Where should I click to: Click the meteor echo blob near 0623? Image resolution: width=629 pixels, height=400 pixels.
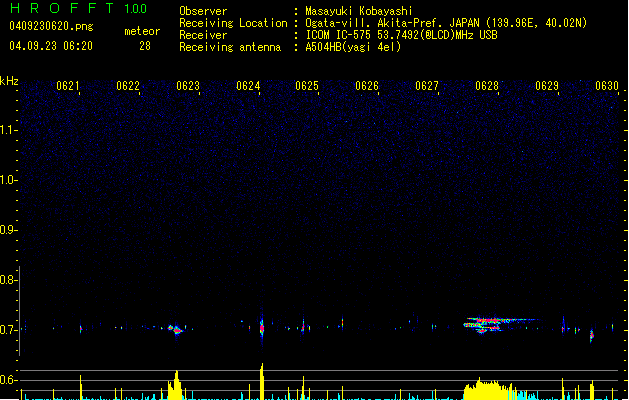point(175,329)
